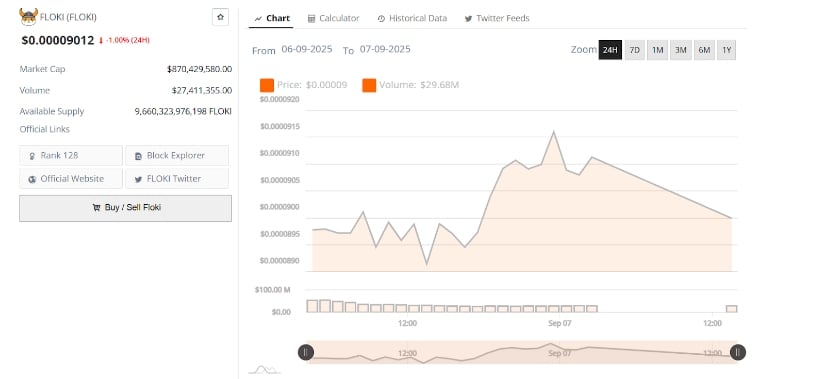Click the -1.00% (24H) change indicator
Image resolution: width=825 pixels, height=379 pixels.
[124, 40]
